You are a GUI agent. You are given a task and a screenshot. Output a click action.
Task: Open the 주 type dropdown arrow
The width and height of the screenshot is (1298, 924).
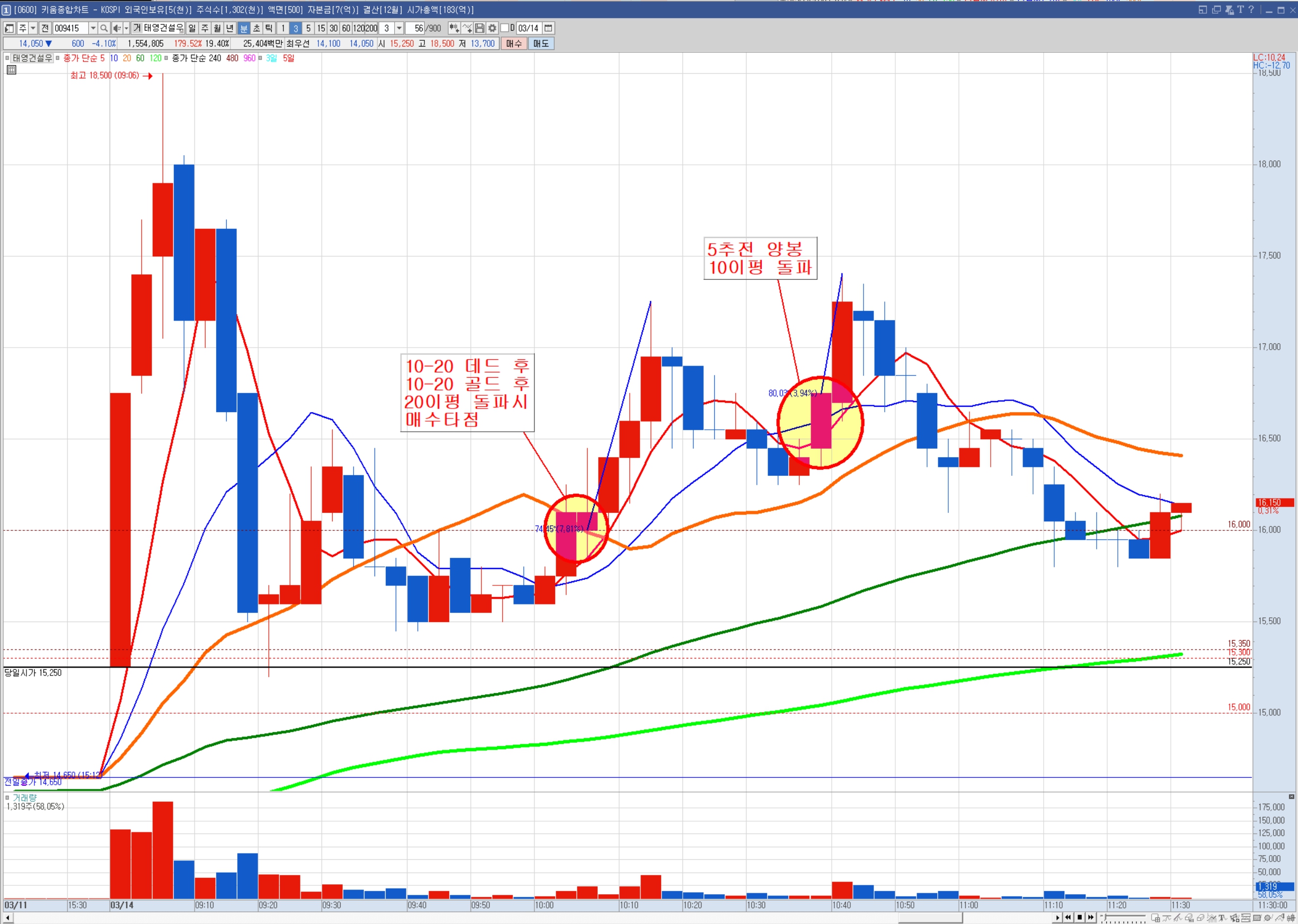pyautogui.click(x=33, y=28)
